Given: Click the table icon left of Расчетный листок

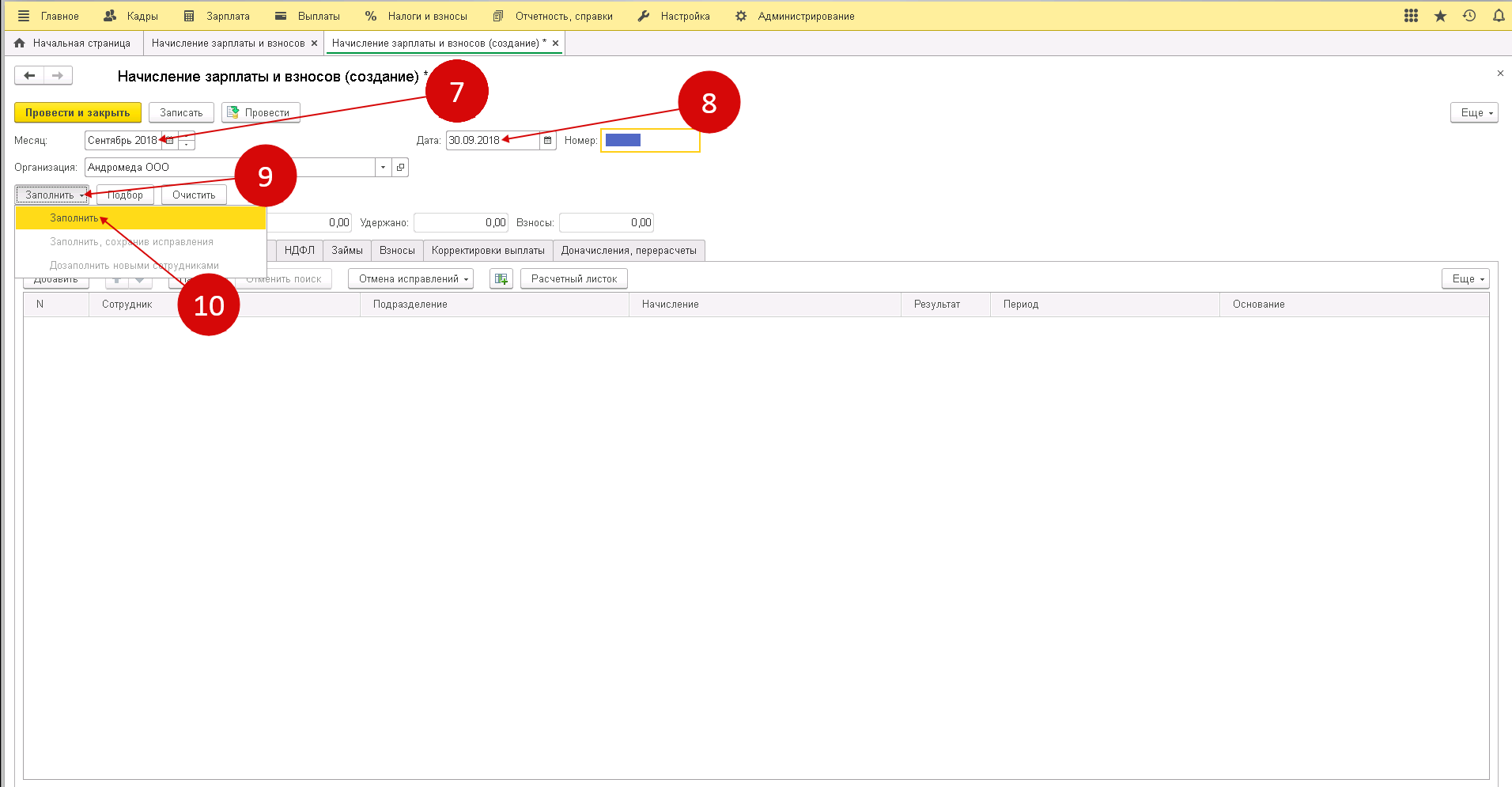Looking at the screenshot, I should [501, 279].
